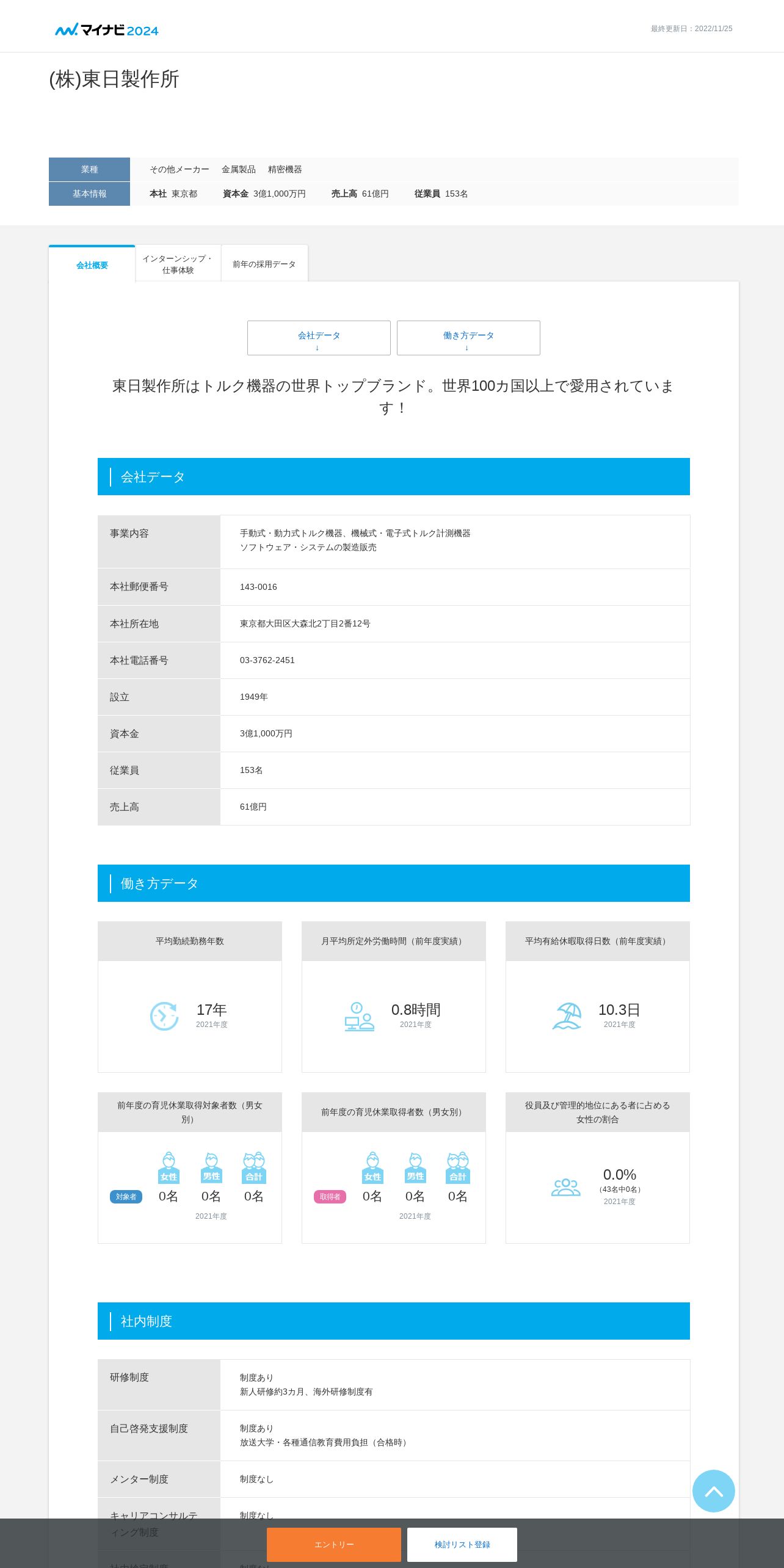Image resolution: width=784 pixels, height=1568 pixels.
Task: Click the 女性 icon in 育児休業取得対象者数 card
Action: click(169, 1167)
